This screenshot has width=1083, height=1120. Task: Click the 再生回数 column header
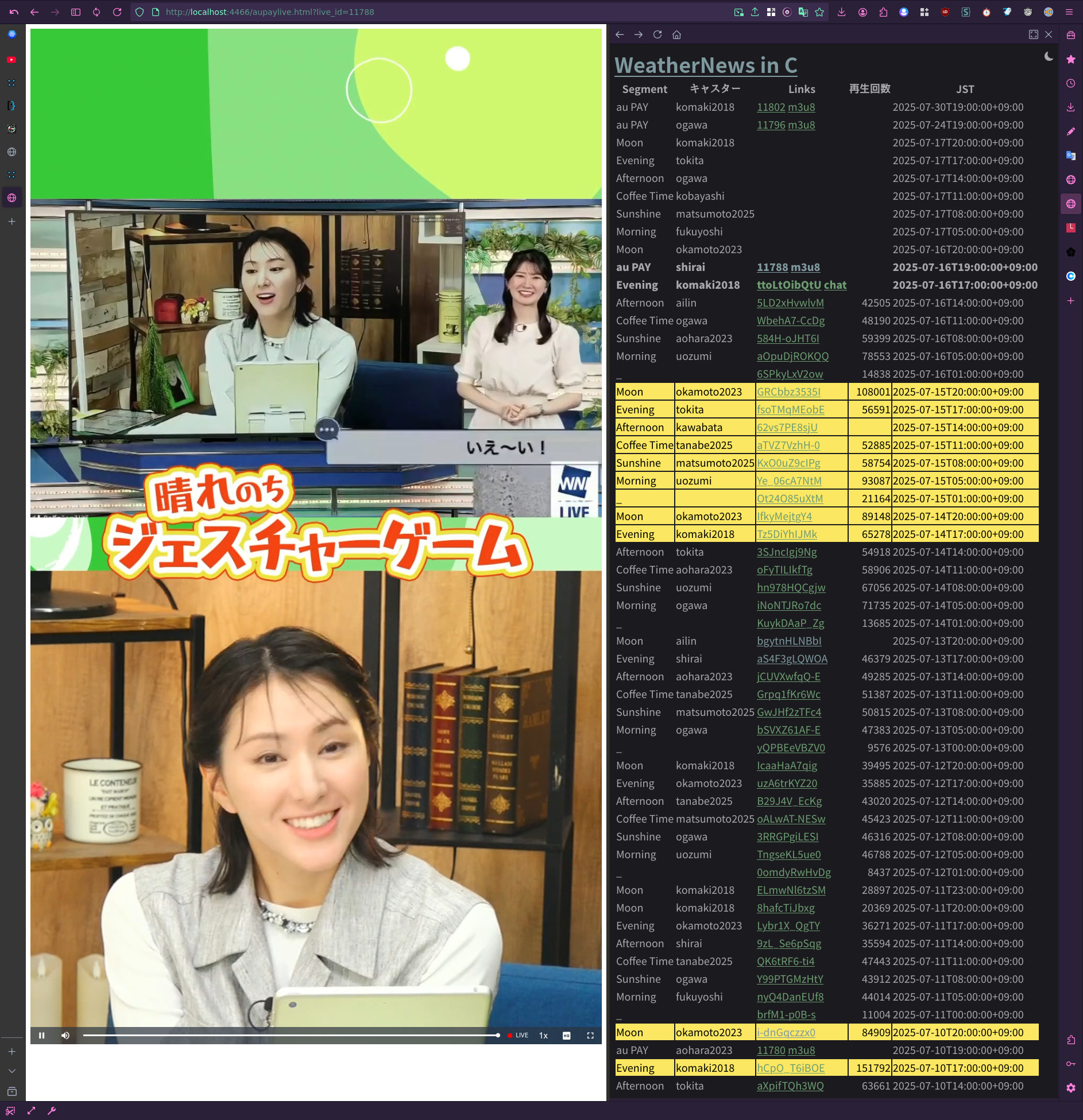click(x=869, y=89)
